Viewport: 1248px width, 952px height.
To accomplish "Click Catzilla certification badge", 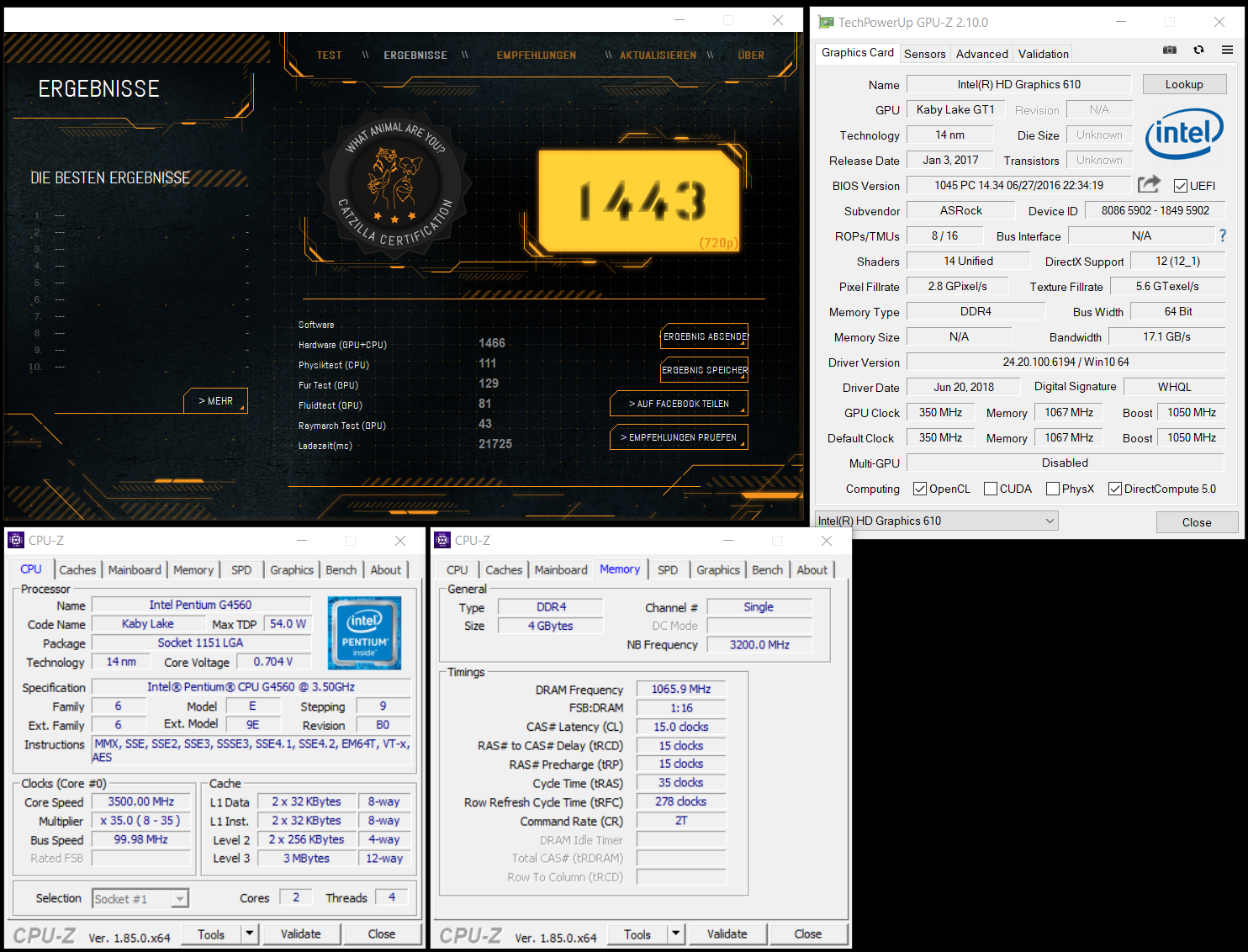I will [394, 183].
